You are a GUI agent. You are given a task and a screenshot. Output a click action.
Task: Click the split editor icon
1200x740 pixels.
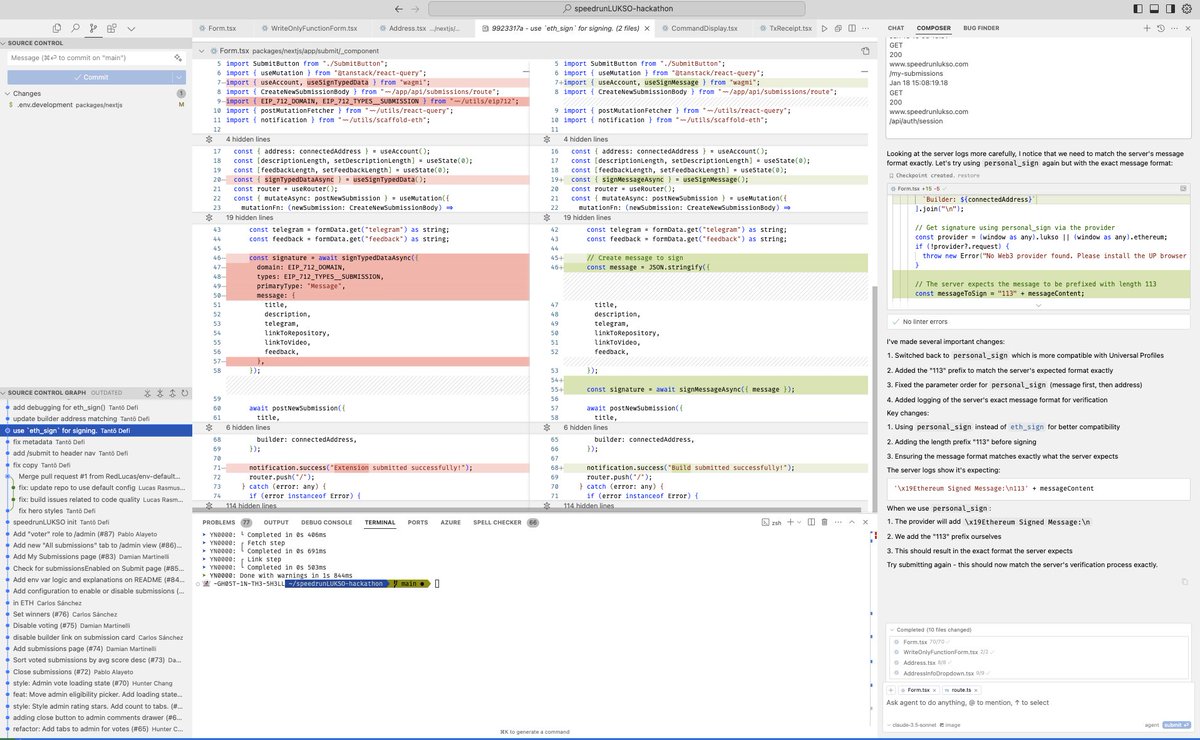tap(853, 30)
